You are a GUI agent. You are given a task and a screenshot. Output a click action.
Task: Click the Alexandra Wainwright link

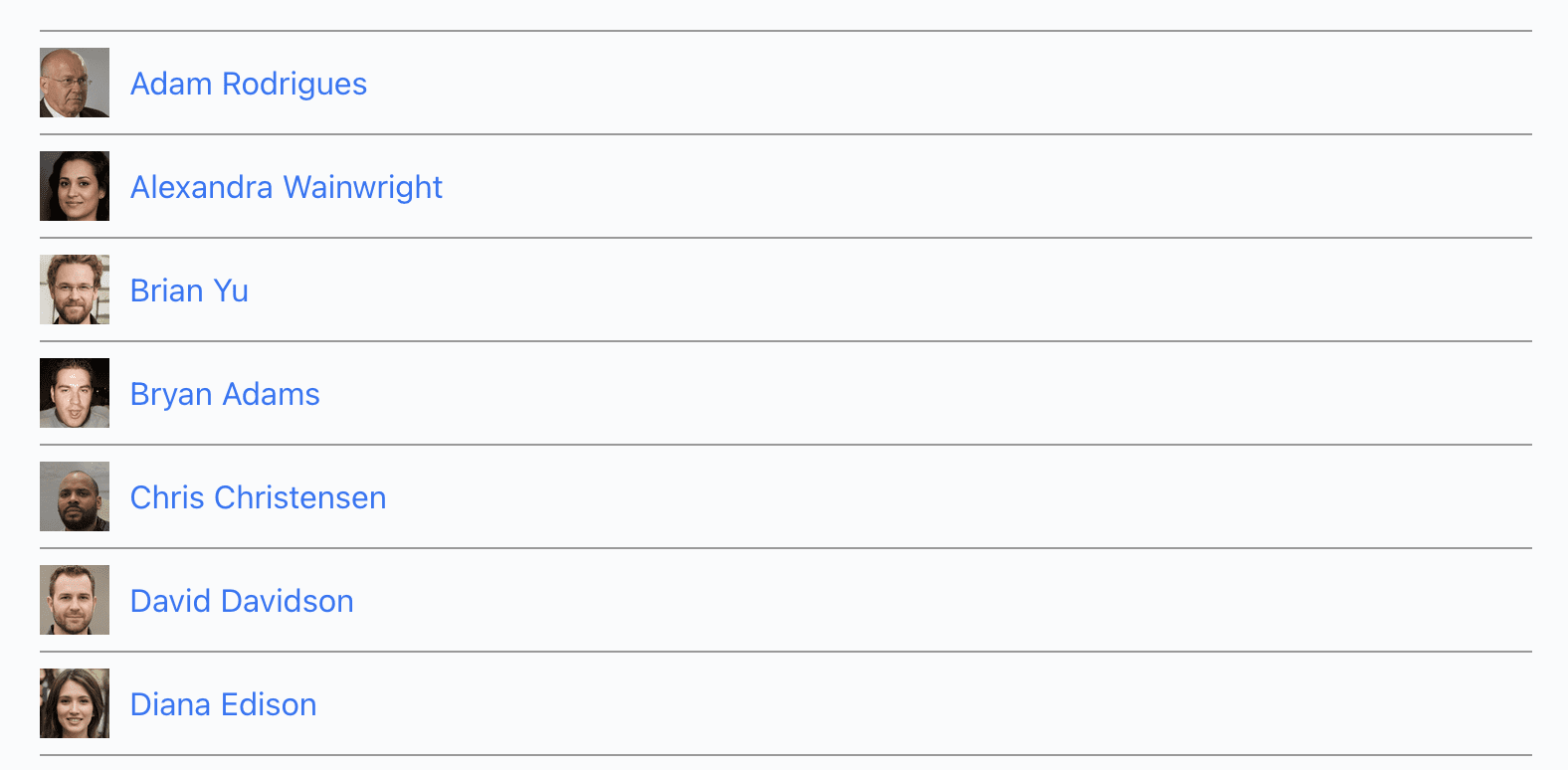click(287, 187)
